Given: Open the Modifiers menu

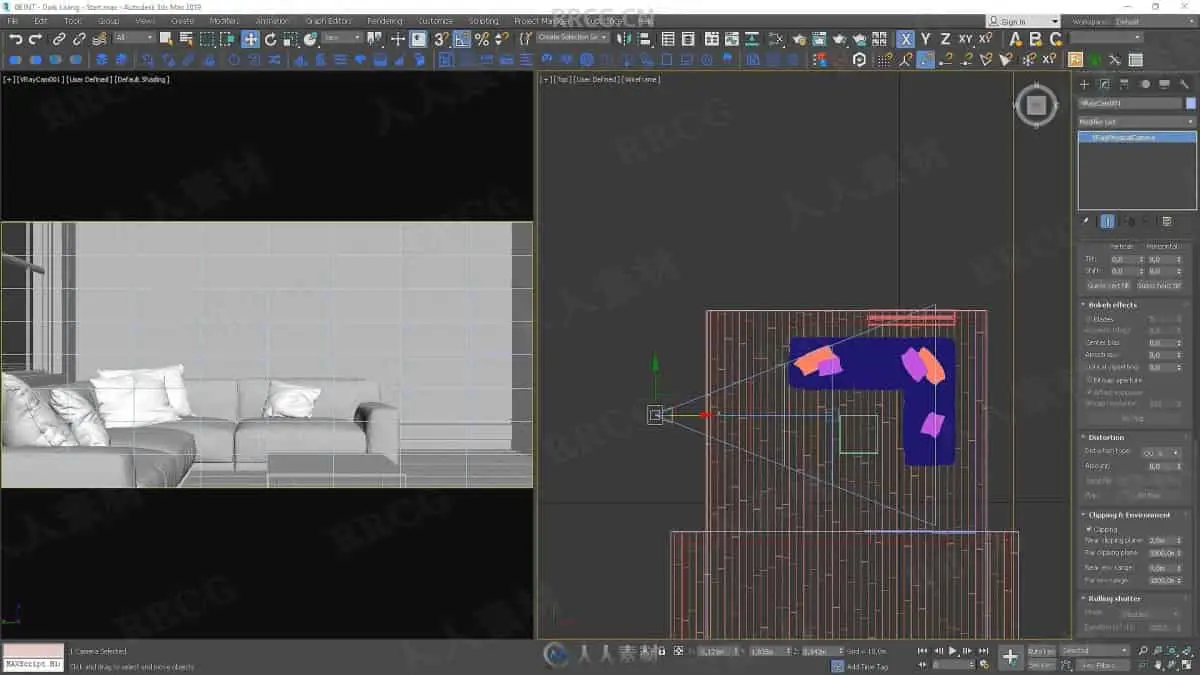Looking at the screenshot, I should click(x=224, y=21).
